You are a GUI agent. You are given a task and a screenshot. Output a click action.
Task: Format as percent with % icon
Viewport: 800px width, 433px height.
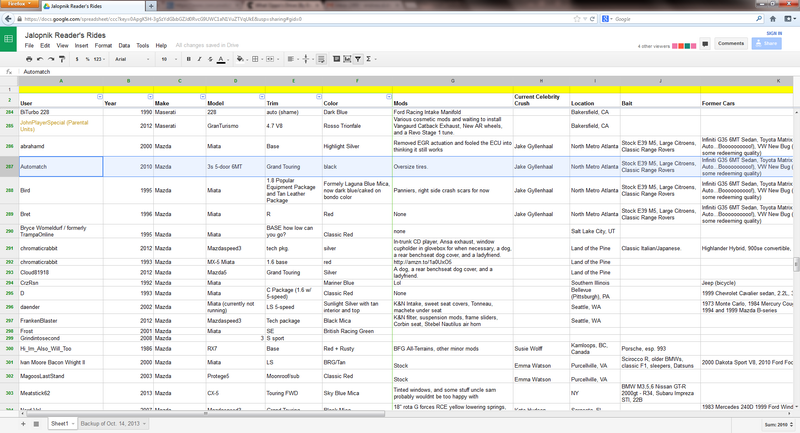(x=87, y=59)
